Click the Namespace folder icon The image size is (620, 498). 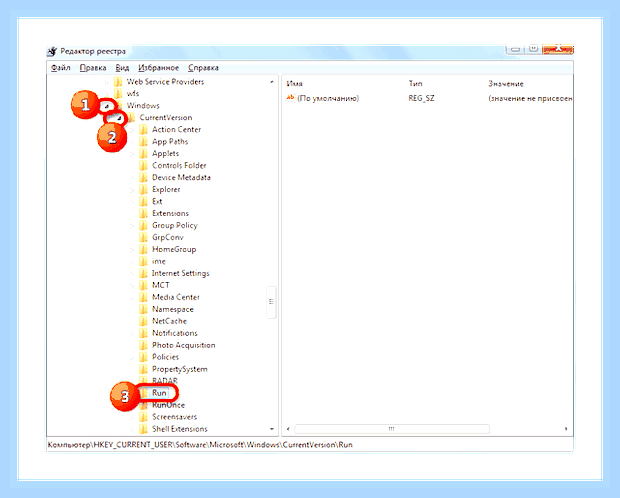tap(143, 309)
